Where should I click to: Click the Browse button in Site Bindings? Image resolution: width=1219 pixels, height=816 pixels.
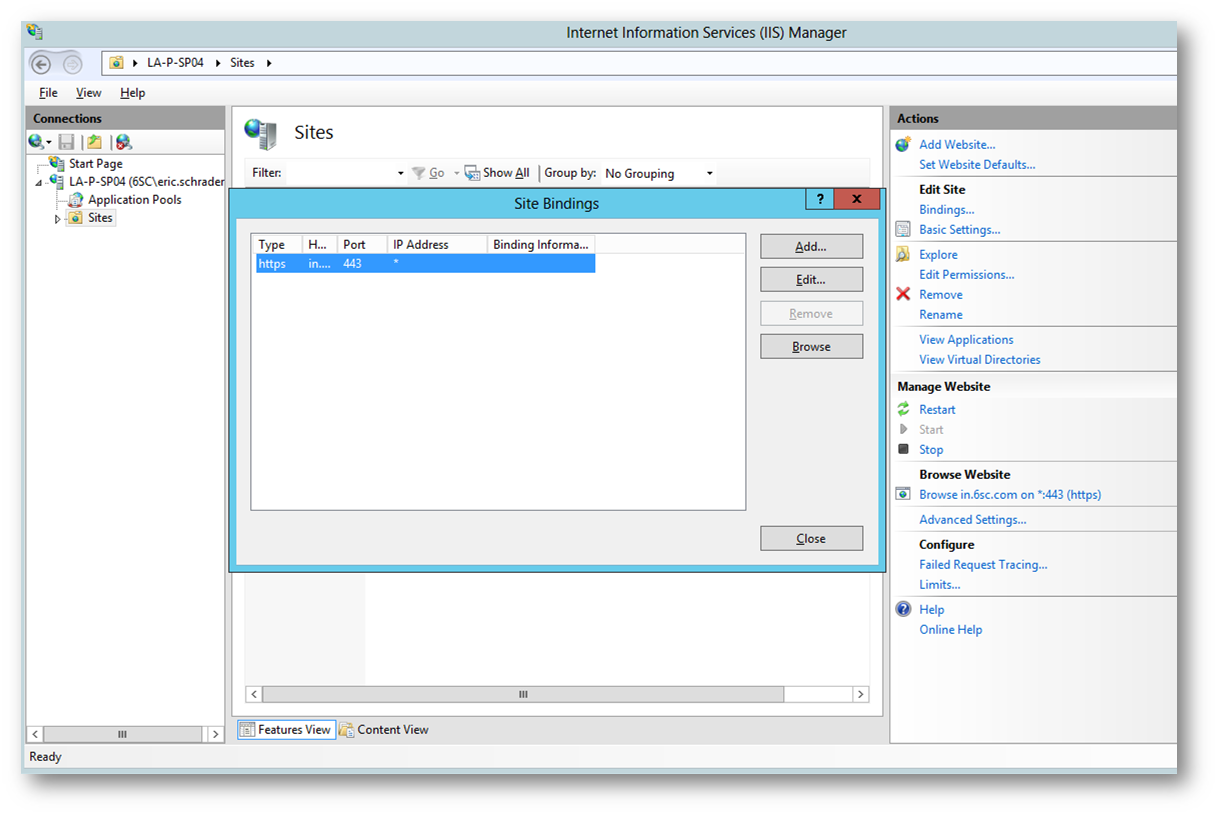pyautogui.click(x=811, y=346)
